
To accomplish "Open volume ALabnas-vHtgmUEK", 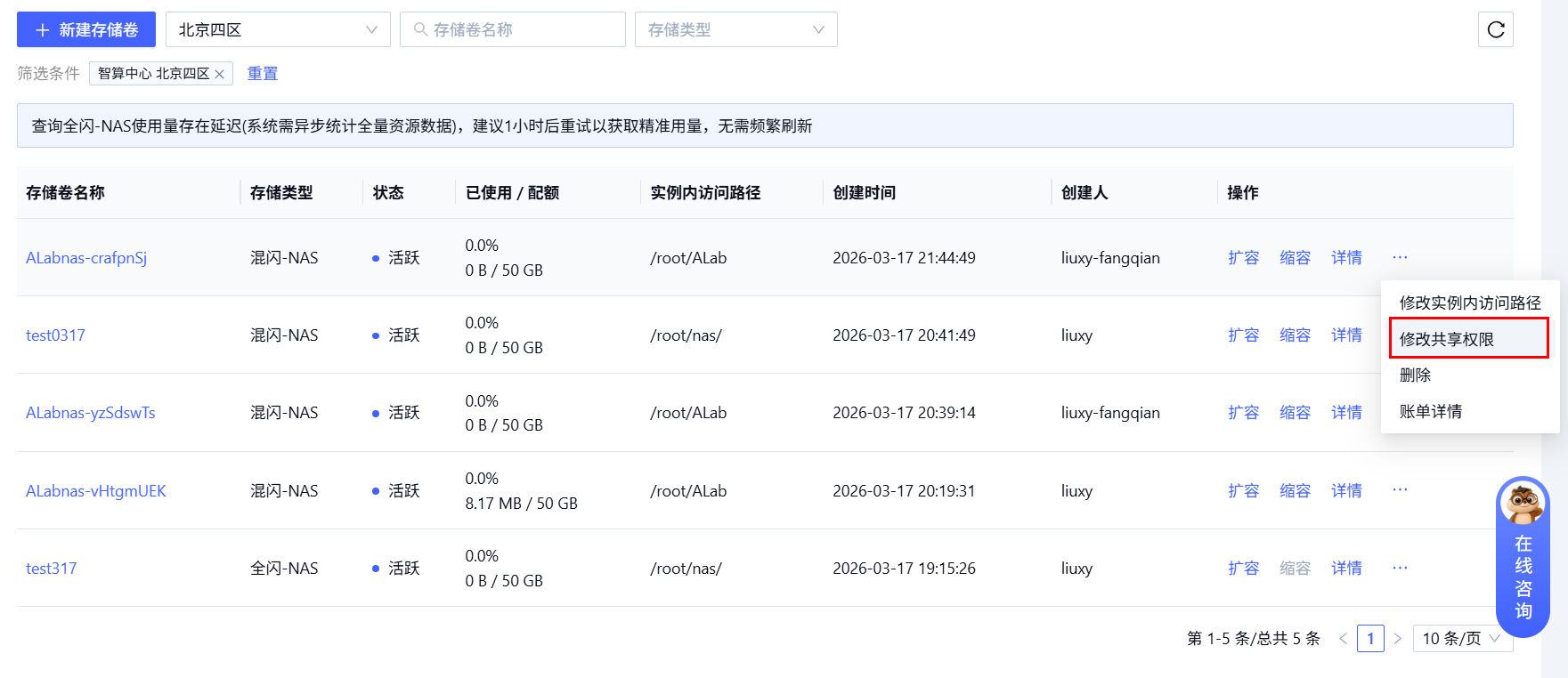I will [x=96, y=491].
